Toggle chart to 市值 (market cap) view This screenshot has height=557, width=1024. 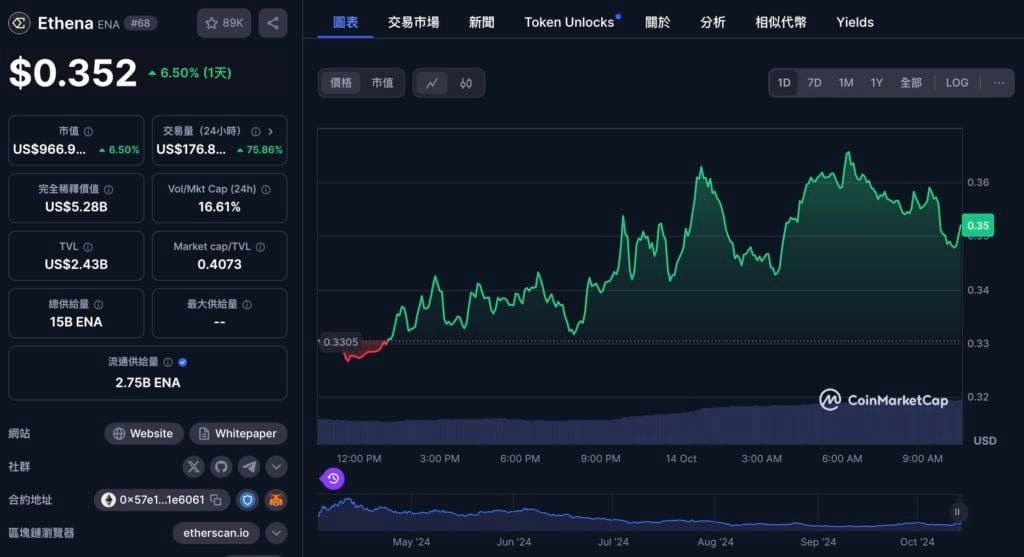(x=382, y=83)
